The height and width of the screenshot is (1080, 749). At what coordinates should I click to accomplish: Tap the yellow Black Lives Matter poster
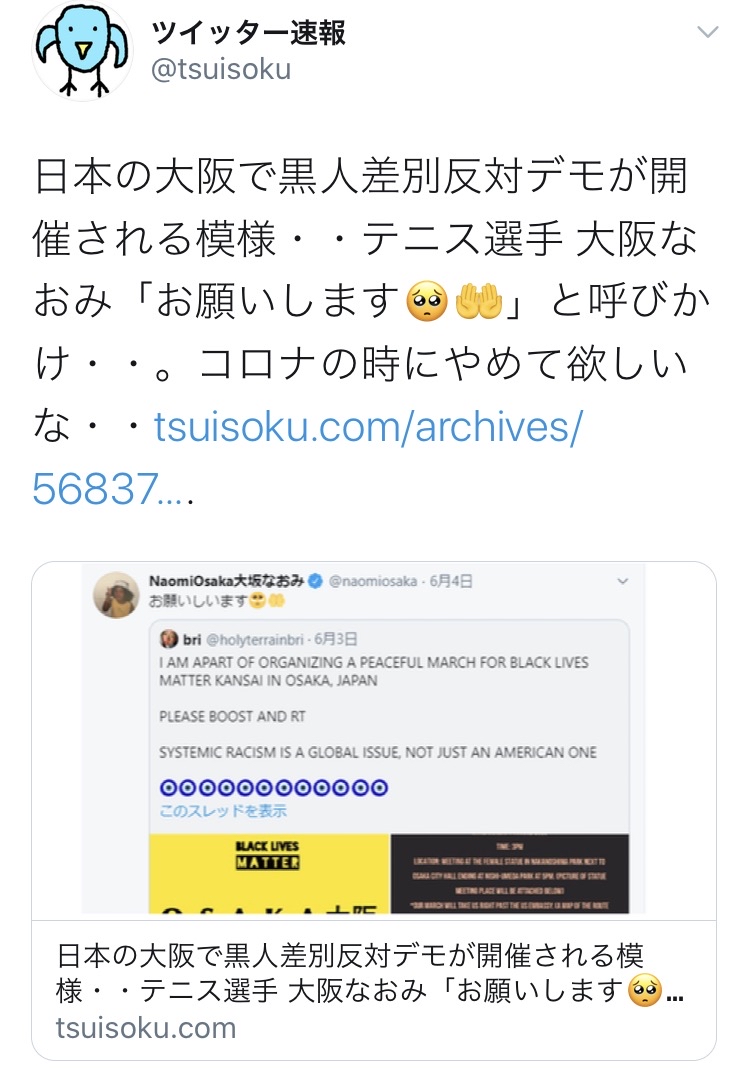tap(269, 873)
